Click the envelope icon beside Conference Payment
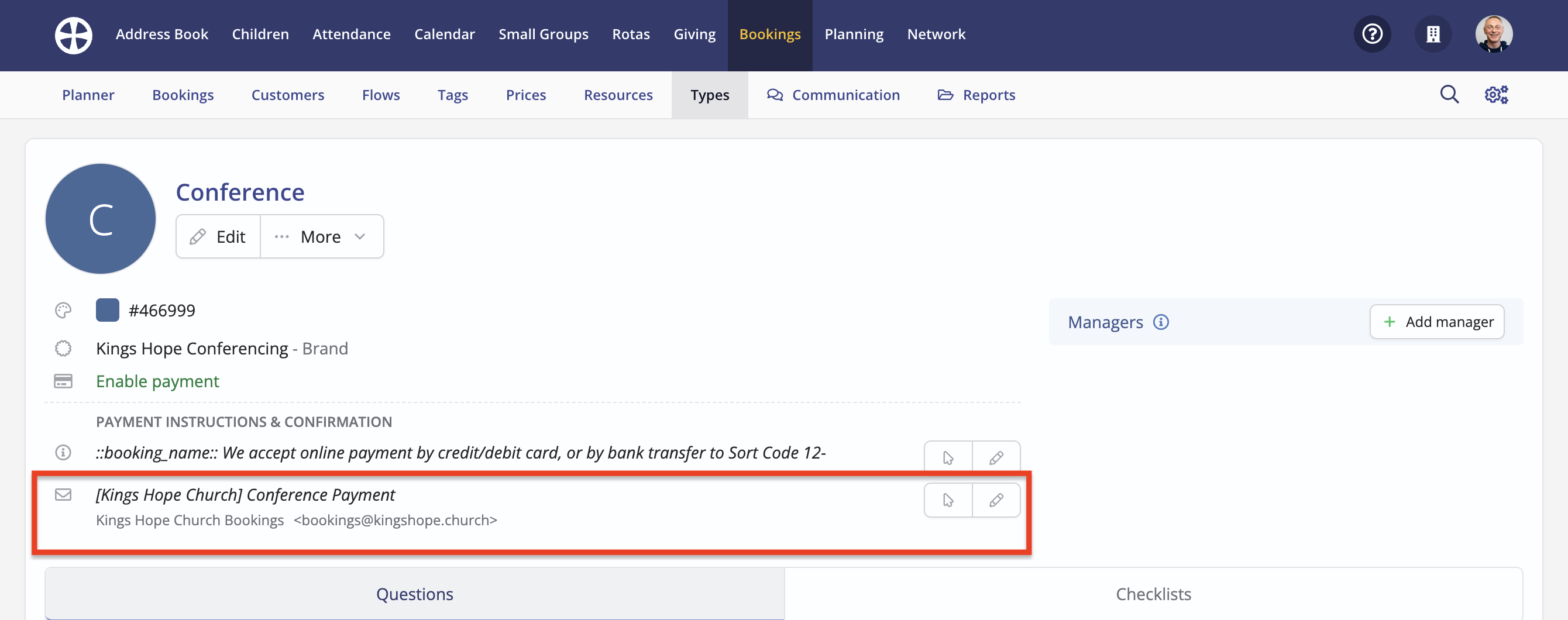This screenshot has height=620, width=1568. point(63,494)
